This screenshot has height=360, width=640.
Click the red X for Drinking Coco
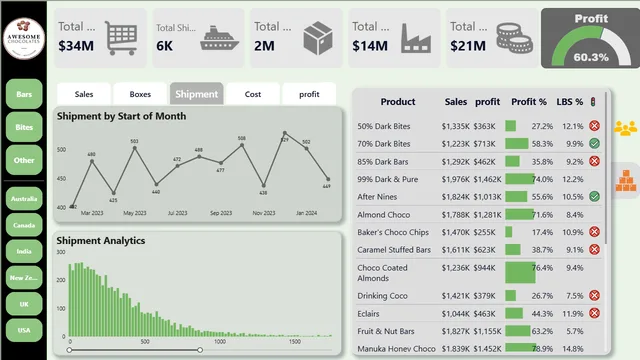click(x=594, y=296)
